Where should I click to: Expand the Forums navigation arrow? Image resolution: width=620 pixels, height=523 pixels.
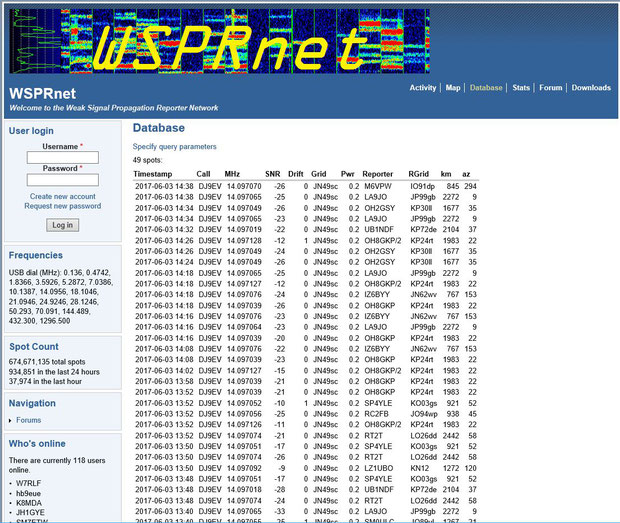pos(10,420)
